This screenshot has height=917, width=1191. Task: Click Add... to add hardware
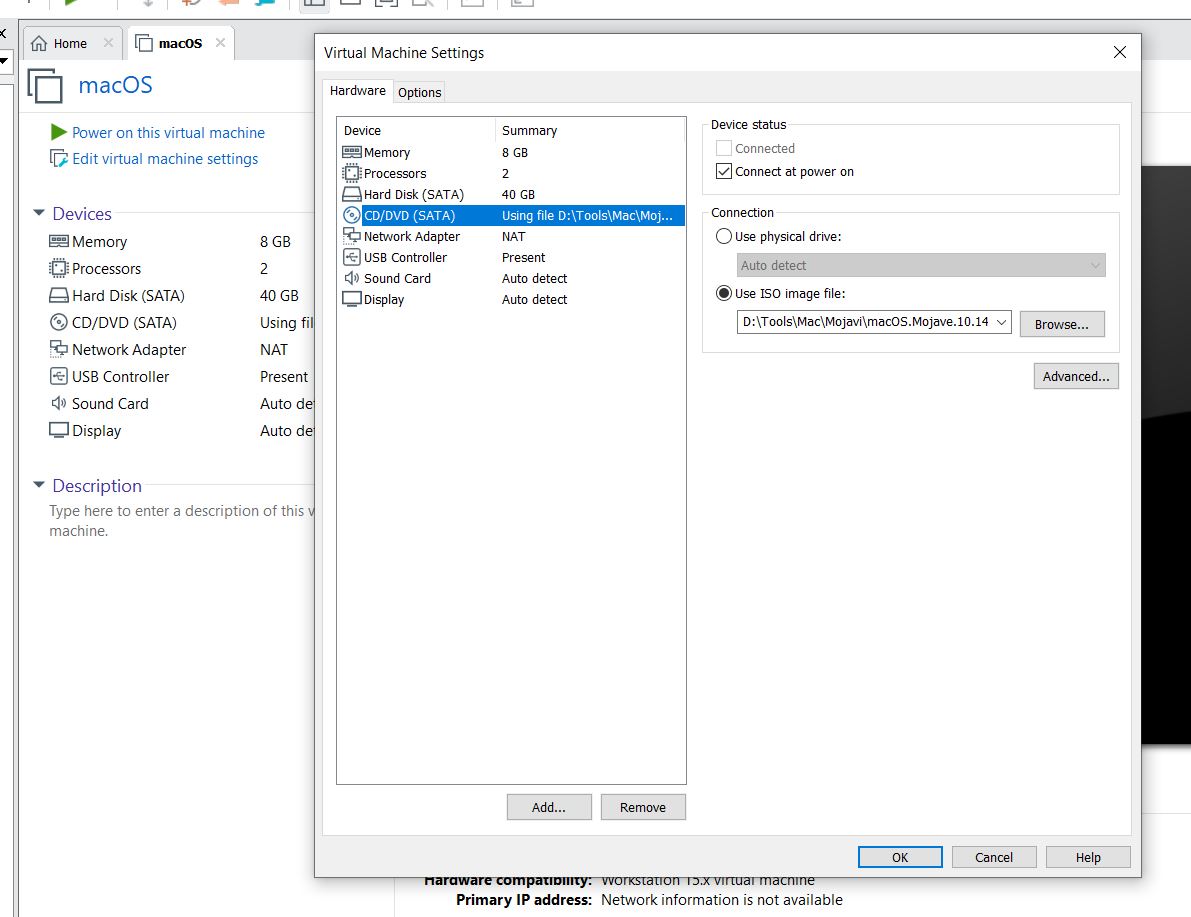coord(549,807)
